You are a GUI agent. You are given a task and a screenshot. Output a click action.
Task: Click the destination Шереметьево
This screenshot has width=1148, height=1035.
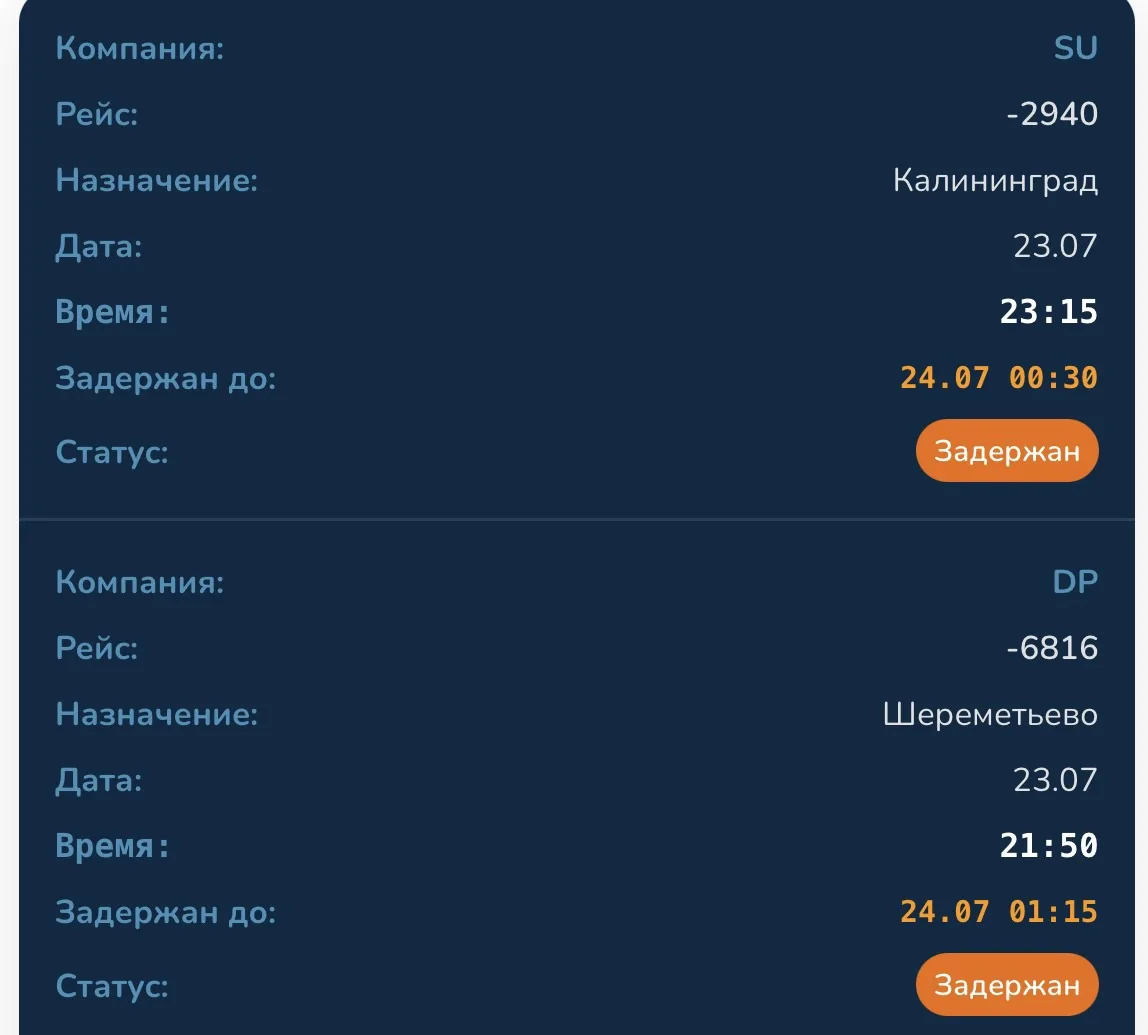(x=990, y=714)
